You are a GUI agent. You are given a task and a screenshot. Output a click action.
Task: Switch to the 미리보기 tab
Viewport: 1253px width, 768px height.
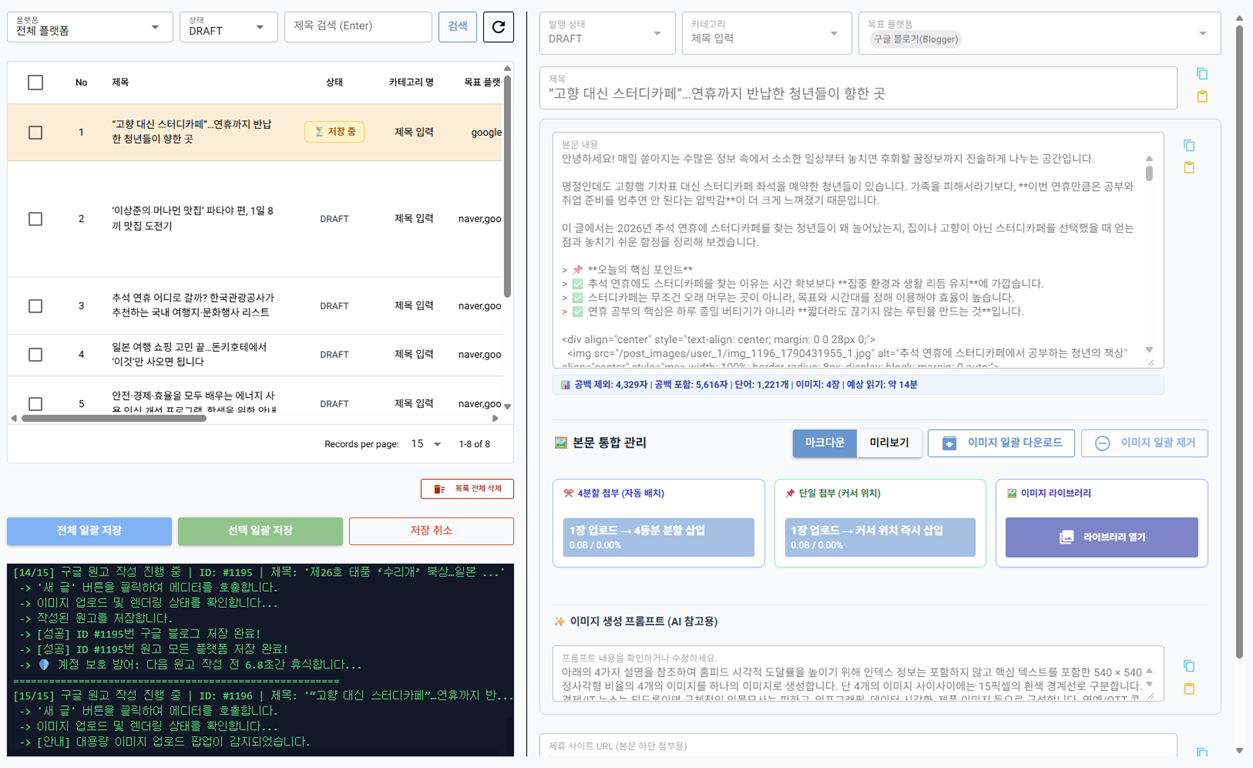tap(889, 443)
